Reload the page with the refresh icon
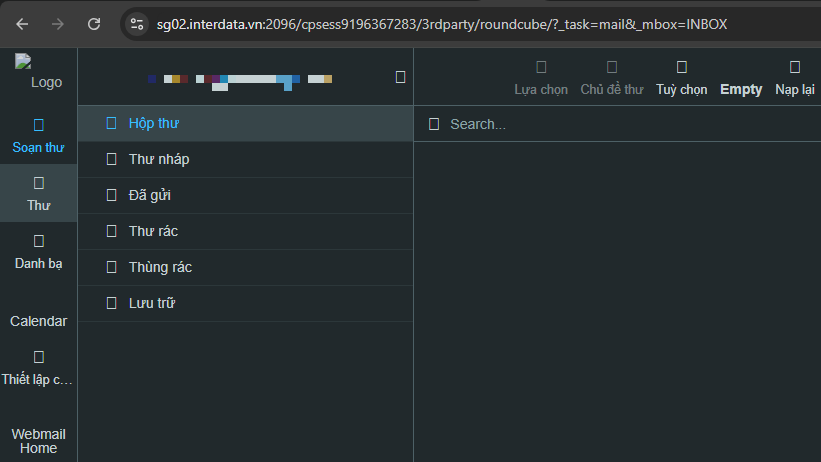Image resolution: width=821 pixels, height=462 pixels. coord(94,24)
